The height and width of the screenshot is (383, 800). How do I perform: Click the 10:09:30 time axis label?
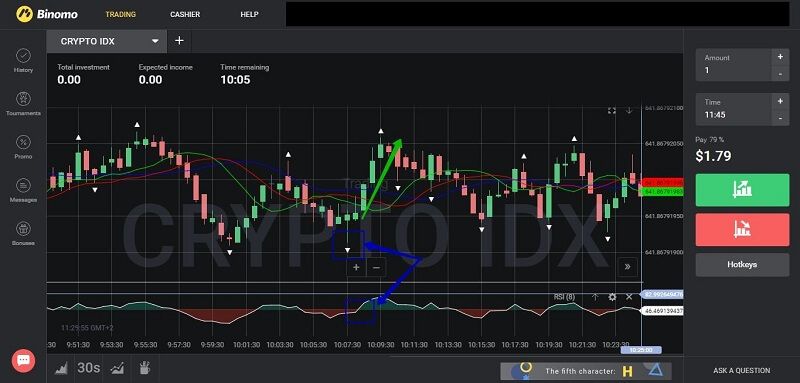(381, 345)
